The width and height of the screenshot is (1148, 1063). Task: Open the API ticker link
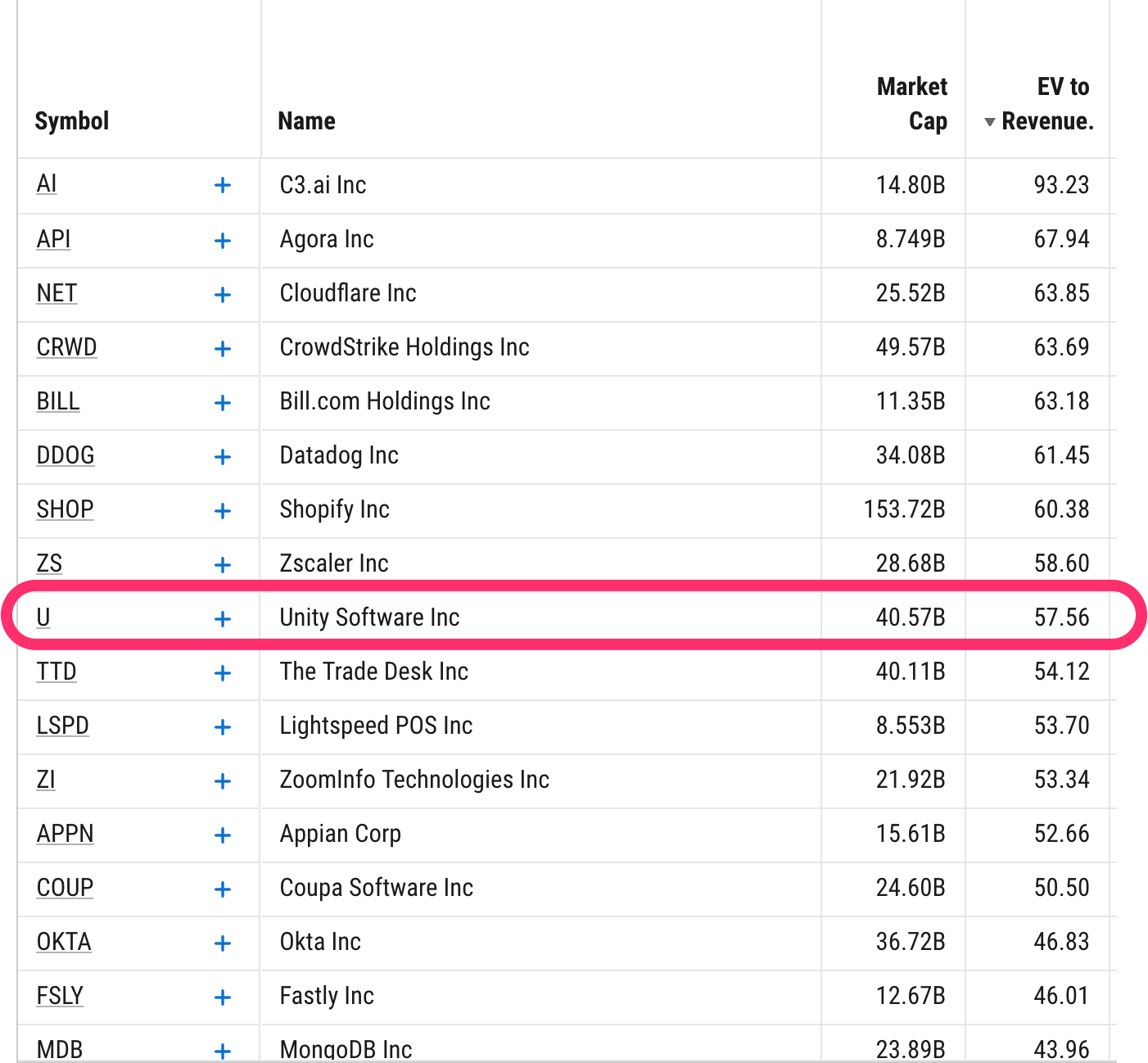[53, 239]
